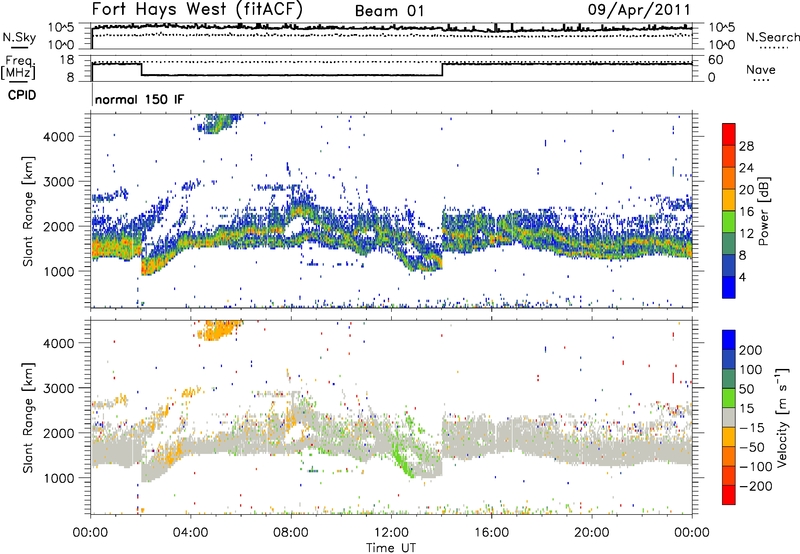The height and width of the screenshot is (554, 800).
Task: Pick the dark green 8–12 dB Power swatch
Action: [x=729, y=244]
